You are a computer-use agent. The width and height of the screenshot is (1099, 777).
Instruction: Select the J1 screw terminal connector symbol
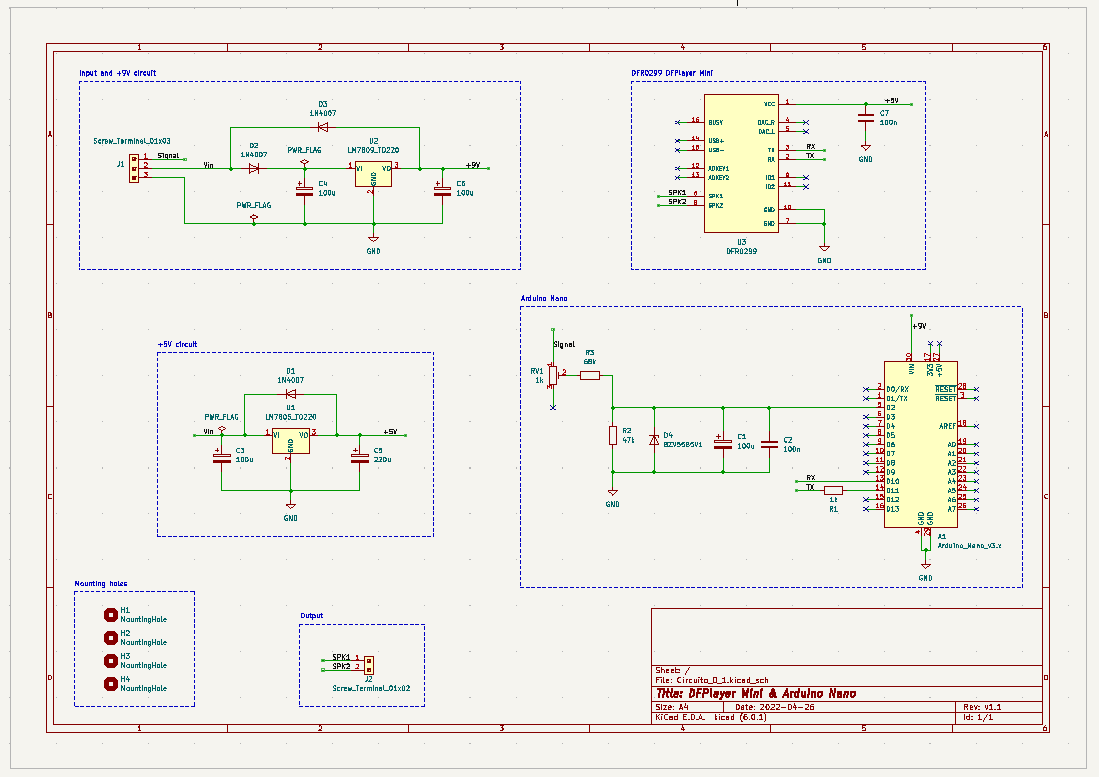pos(133,168)
